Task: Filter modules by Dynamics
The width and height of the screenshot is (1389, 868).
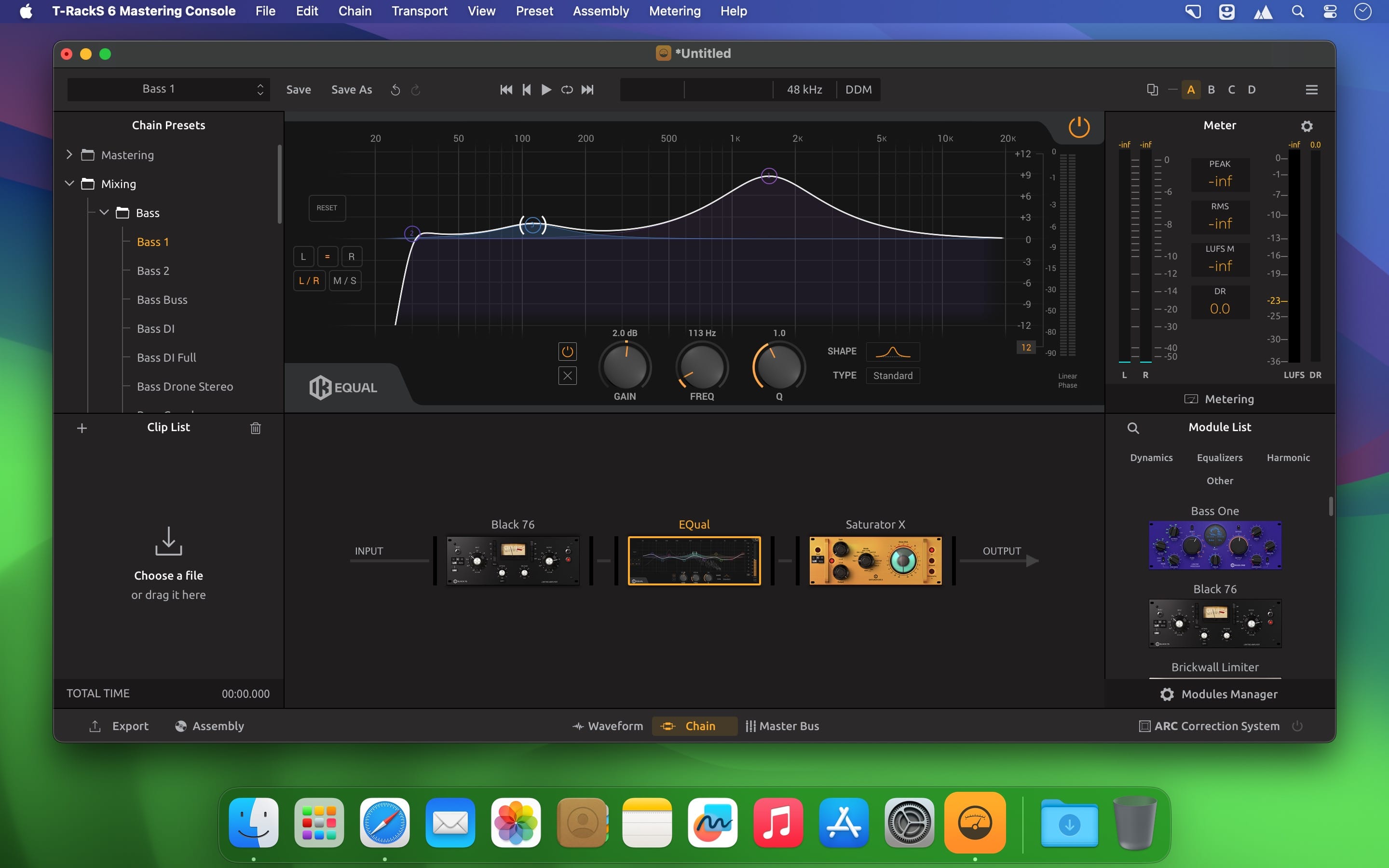Action: point(1151,458)
